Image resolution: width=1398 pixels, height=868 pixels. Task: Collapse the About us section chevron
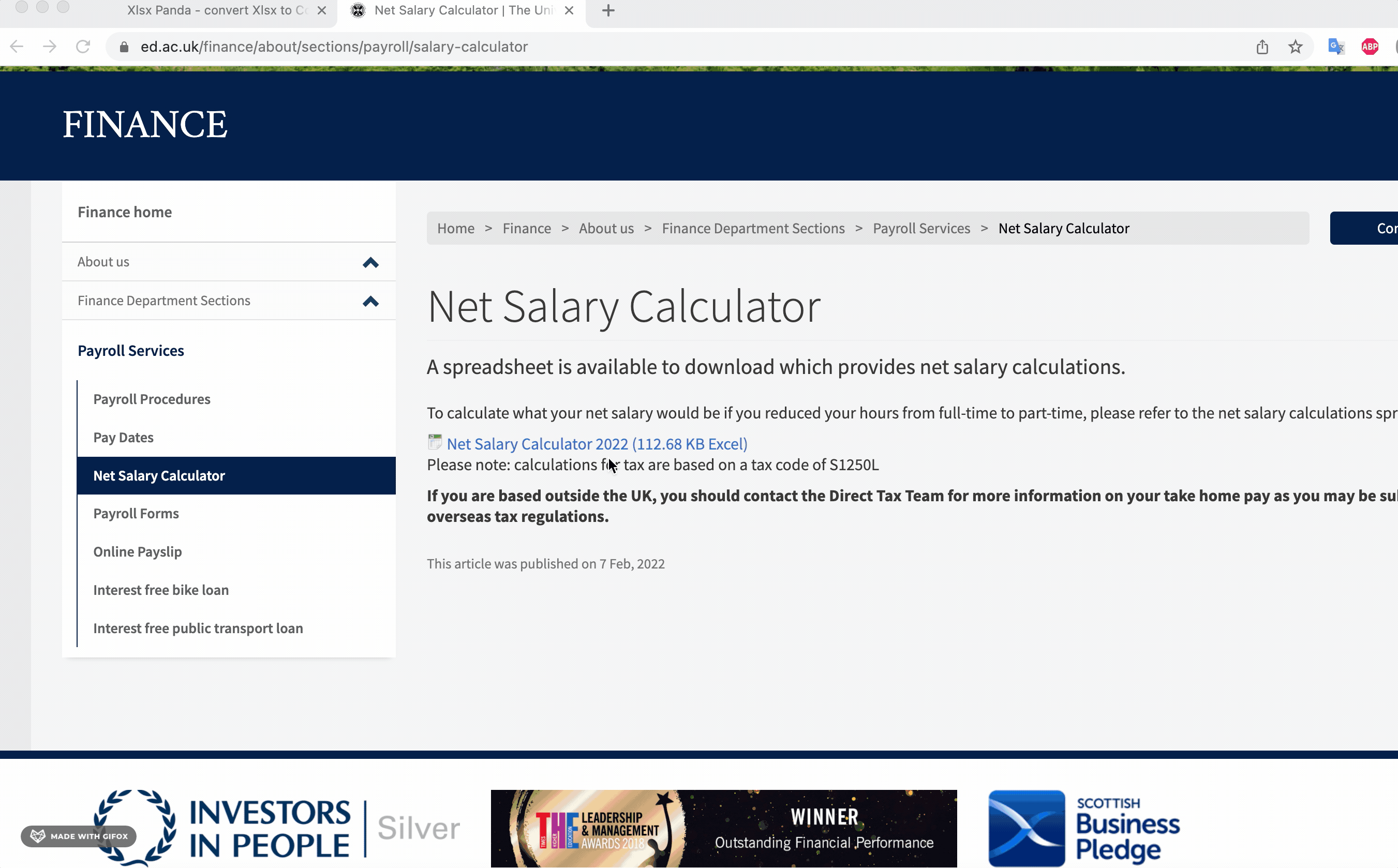370,262
